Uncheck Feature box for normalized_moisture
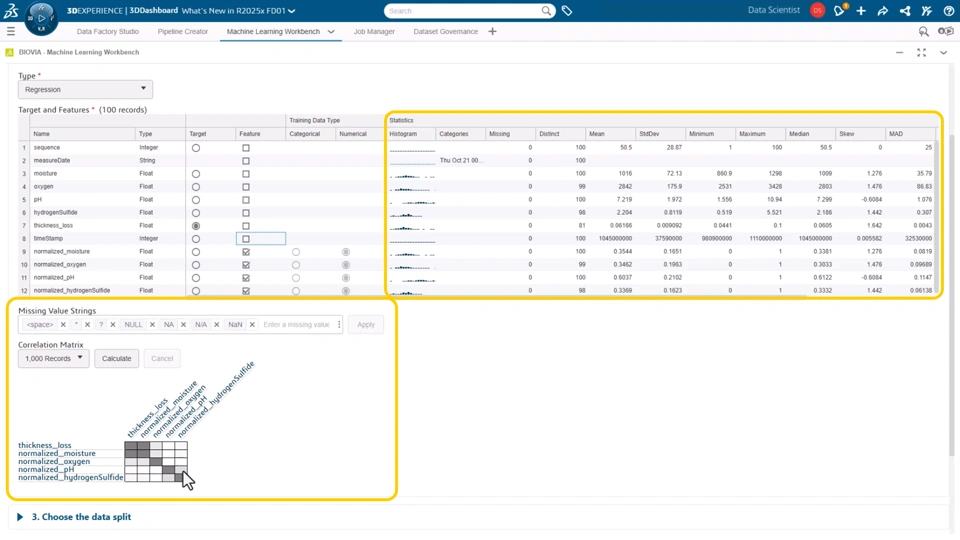This screenshot has height=540, width=960. (x=246, y=252)
